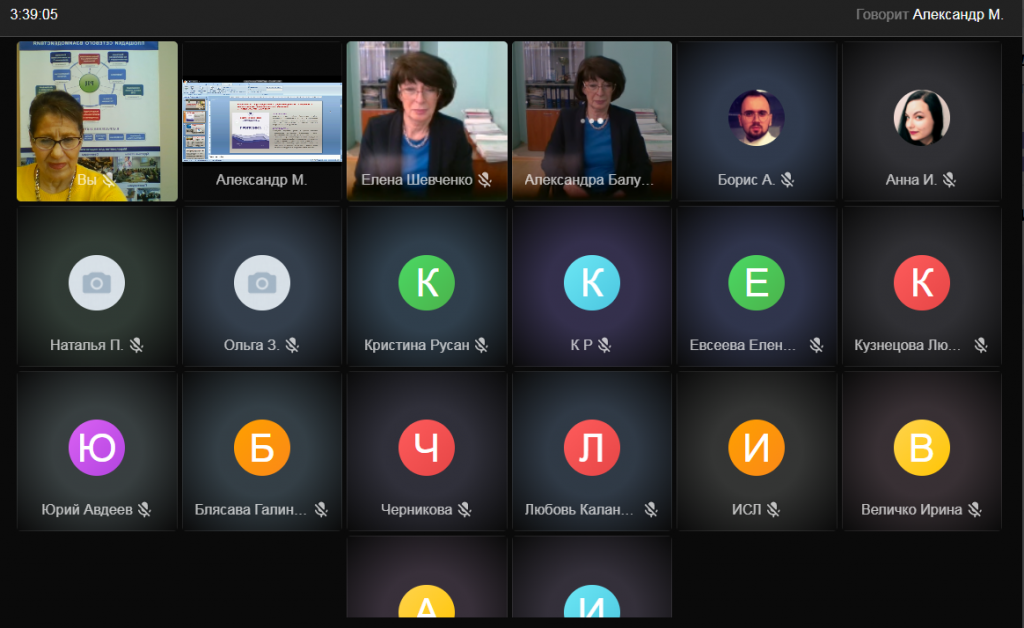Click the orange Б avatar of Блясава
This screenshot has height=628, width=1024.
tap(262, 448)
